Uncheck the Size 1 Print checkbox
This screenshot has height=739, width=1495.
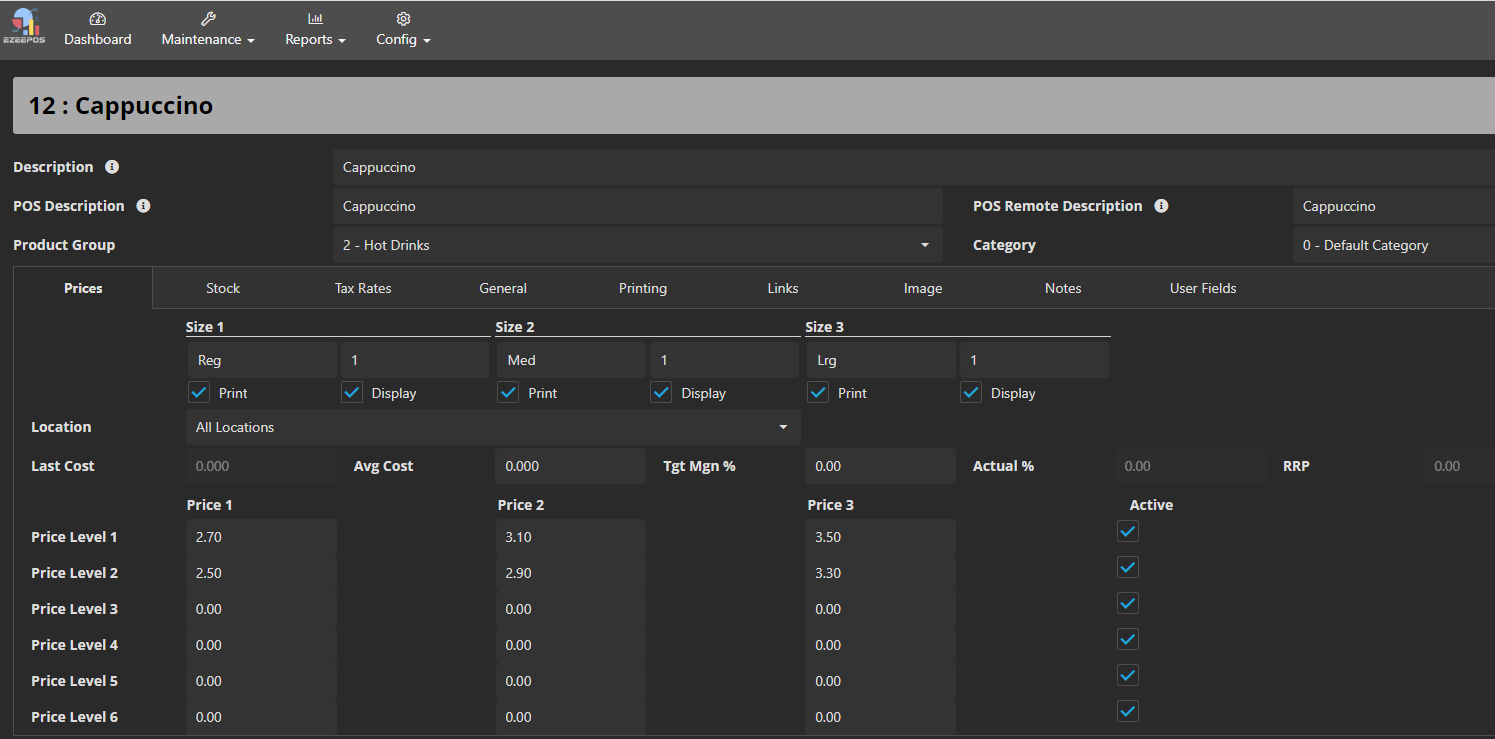click(x=199, y=393)
